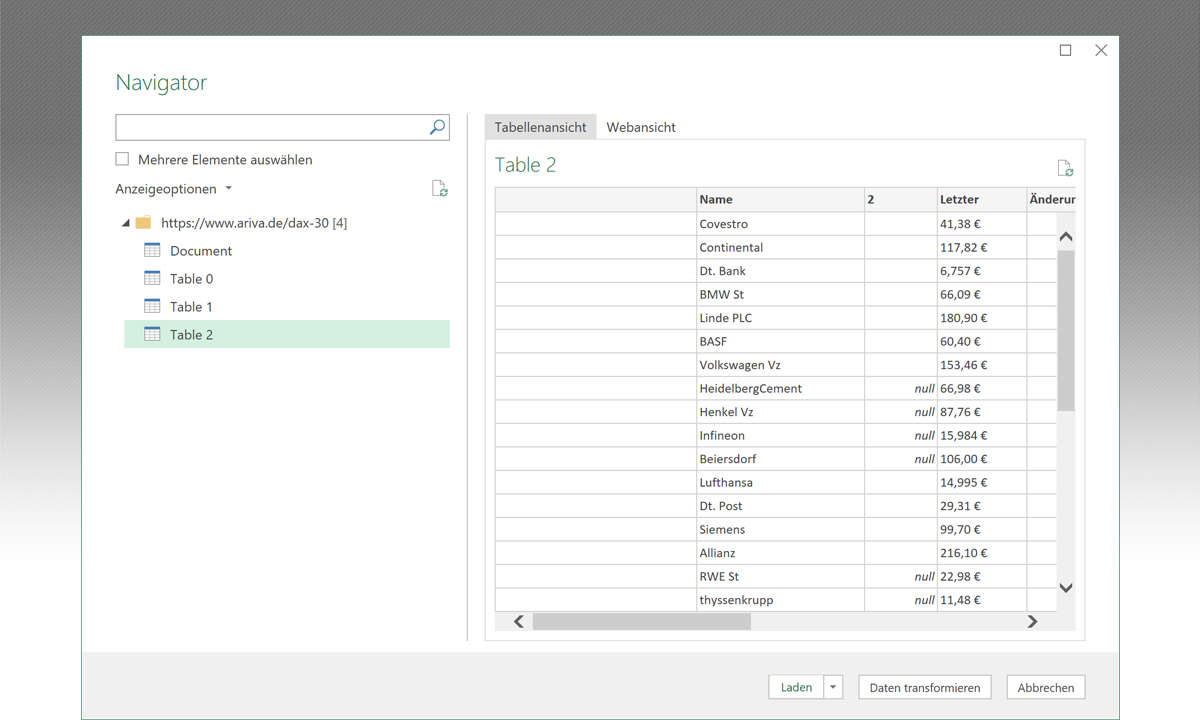Screen dimensions: 1200x720
Task: Click the Lufthansa cell
Action: click(x=780, y=482)
